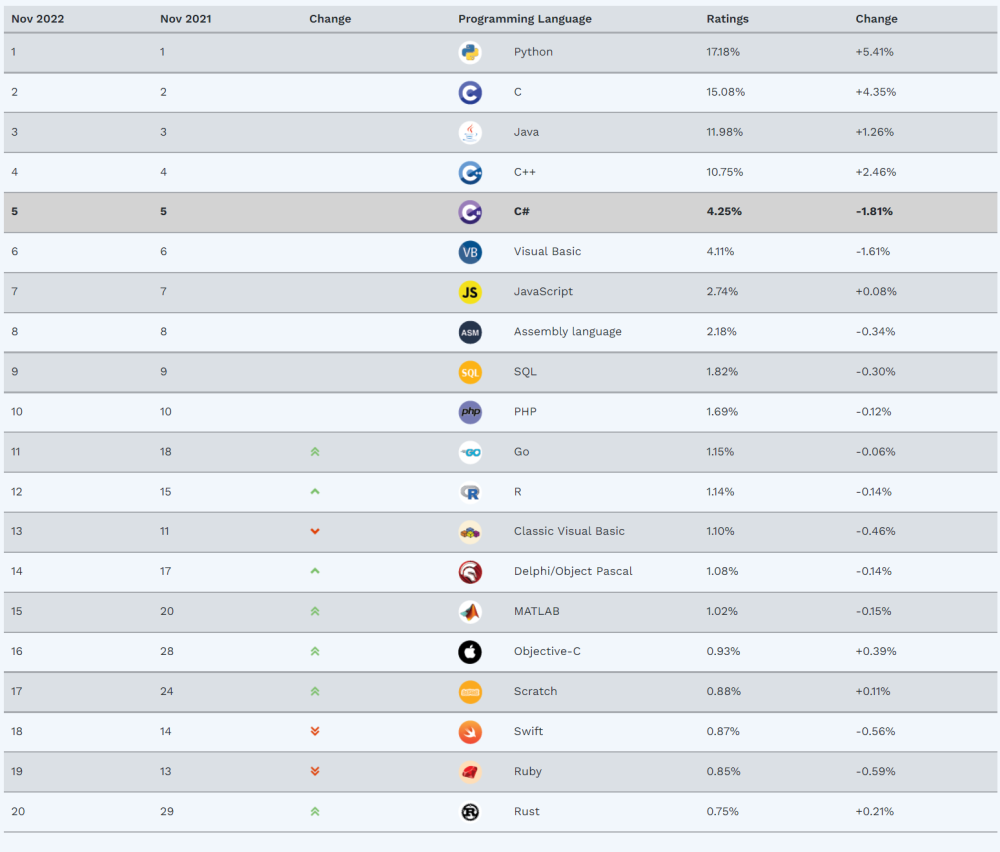This screenshot has width=1000, height=852.
Task: Click the Delphi/Object Pascal language name
Action: click(572, 572)
